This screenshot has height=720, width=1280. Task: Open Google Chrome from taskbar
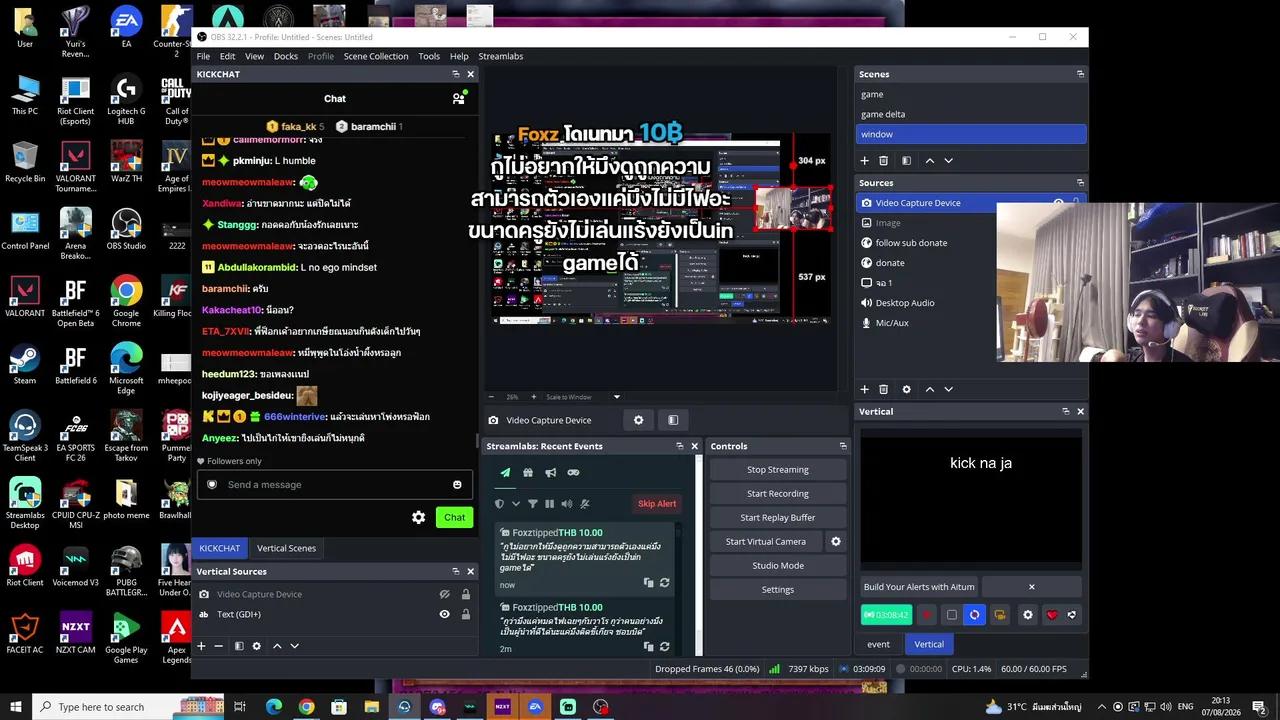pyautogui.click(x=306, y=707)
